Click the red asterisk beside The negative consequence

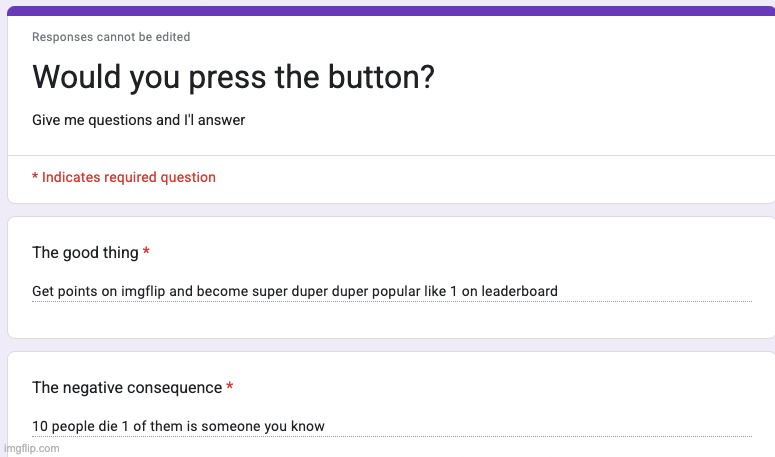(229, 386)
